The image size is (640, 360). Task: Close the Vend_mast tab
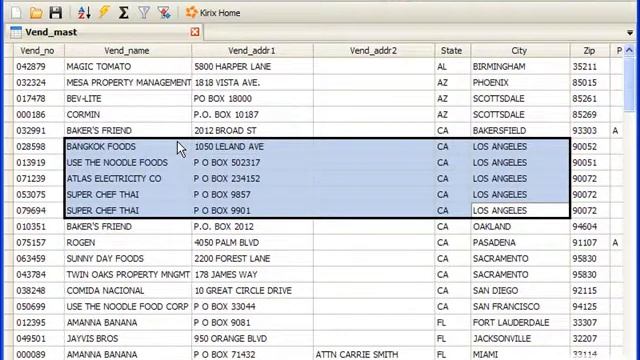[x=195, y=32]
